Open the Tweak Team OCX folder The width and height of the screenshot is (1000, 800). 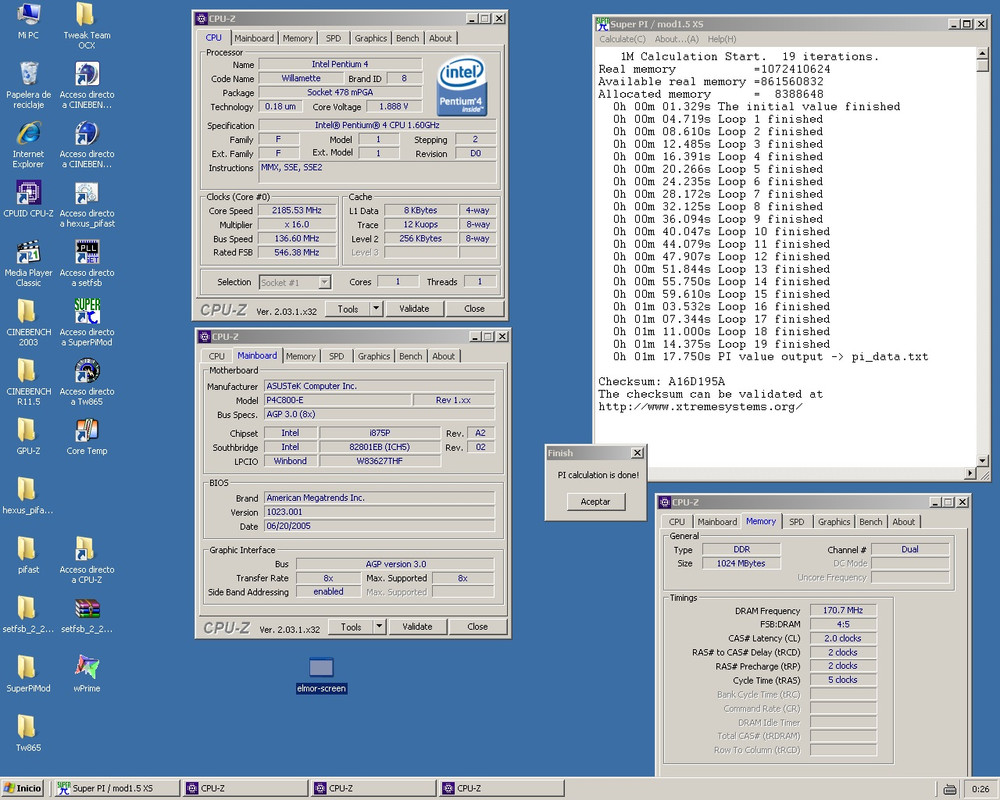(x=87, y=26)
